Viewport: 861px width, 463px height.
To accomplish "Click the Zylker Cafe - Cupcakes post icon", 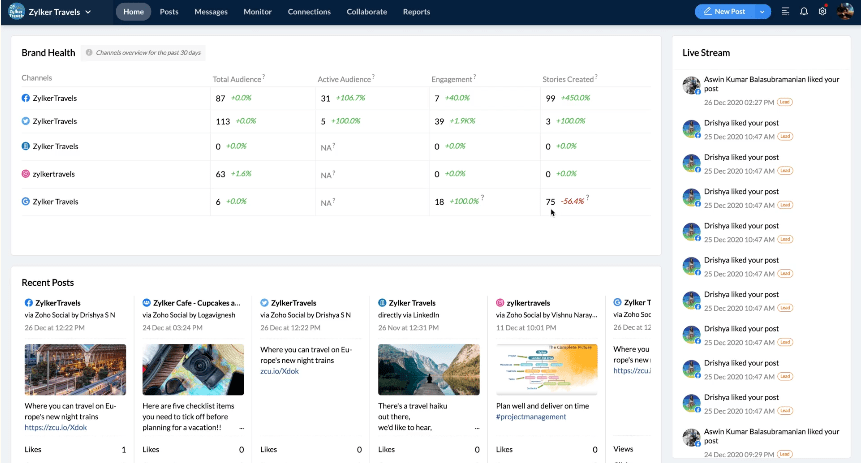I will [147, 303].
